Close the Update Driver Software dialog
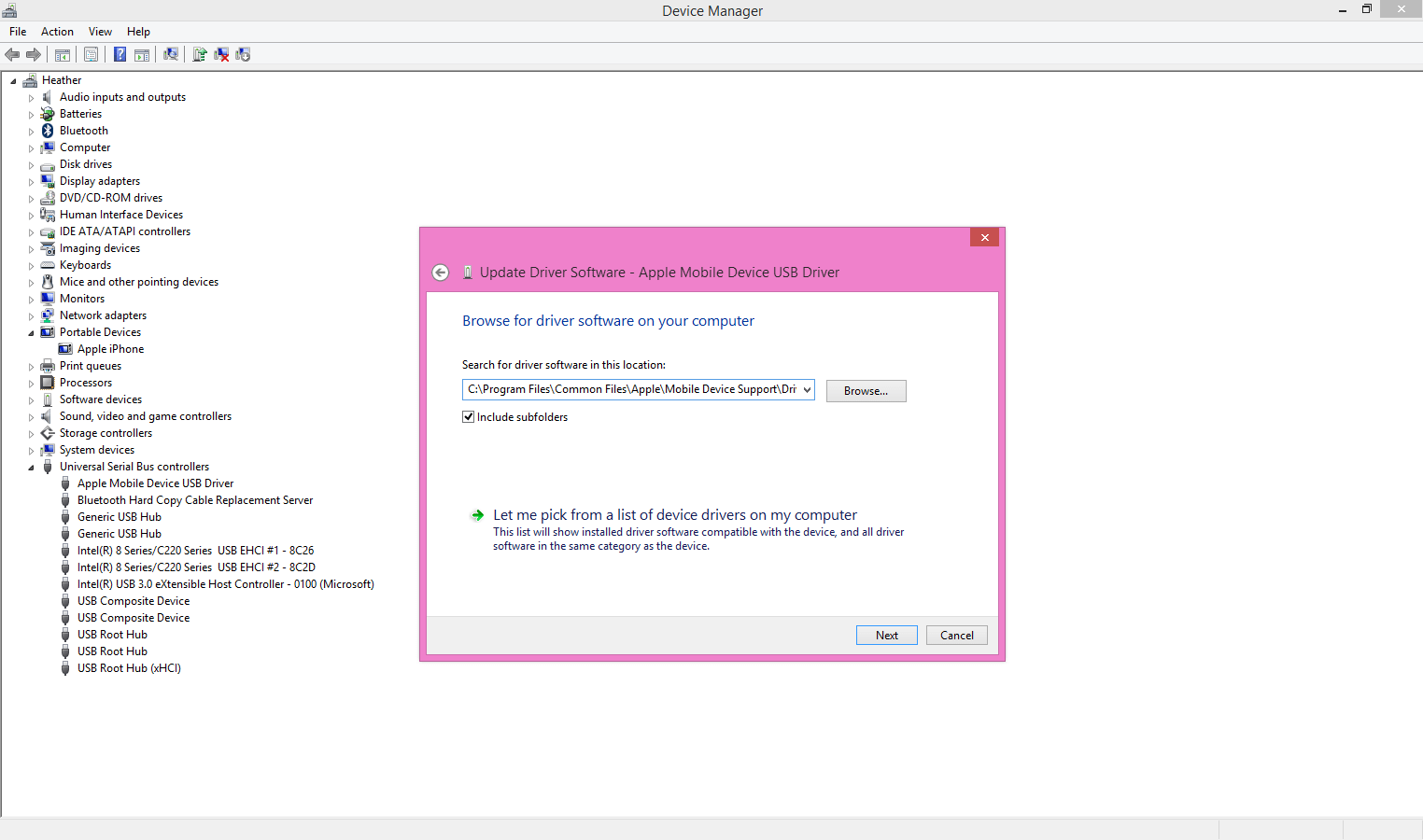The height and width of the screenshot is (840, 1423). (x=984, y=237)
